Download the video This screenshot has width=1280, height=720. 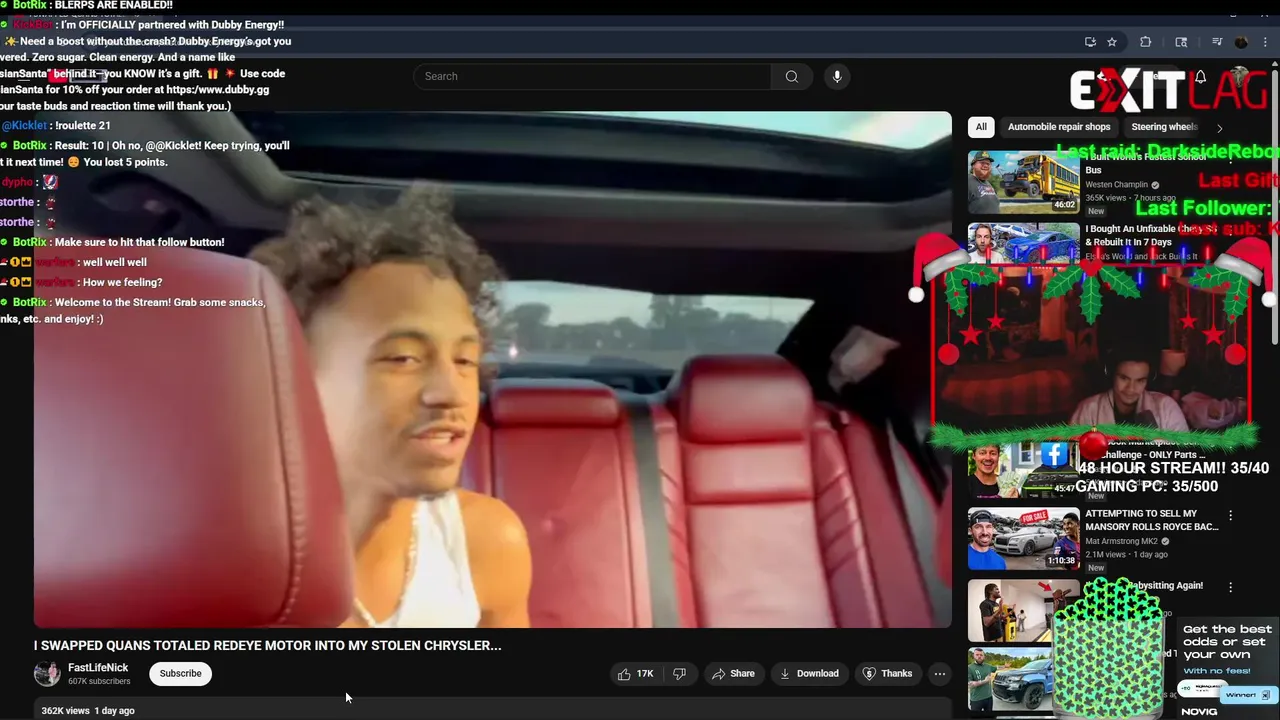(809, 674)
